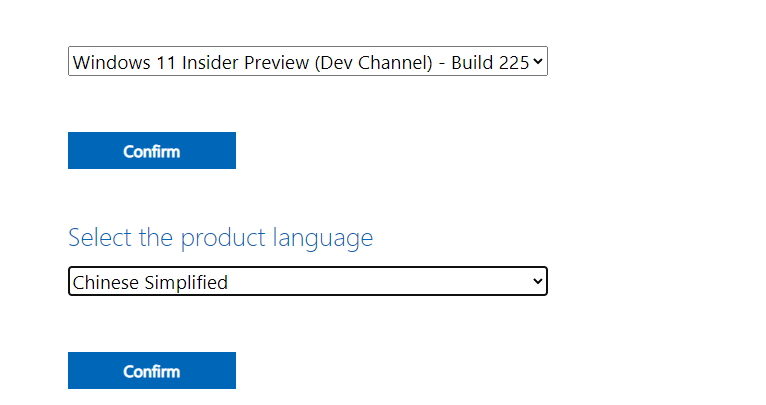Click empty space inside the language dropdown

(400, 282)
